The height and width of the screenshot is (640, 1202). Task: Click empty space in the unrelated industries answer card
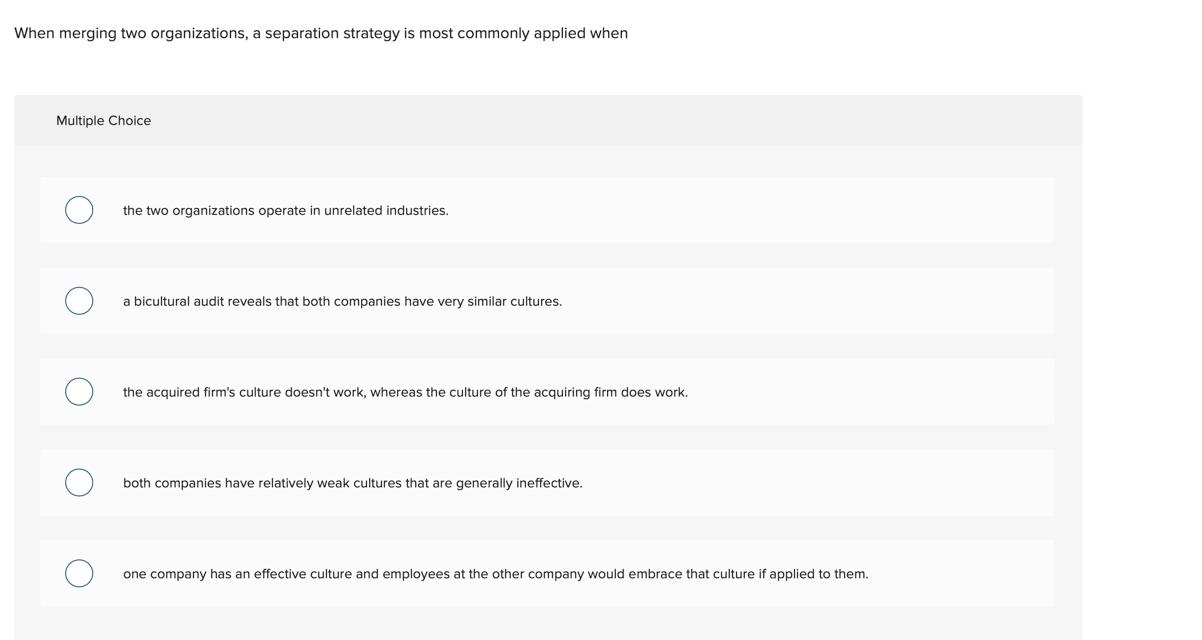(750, 210)
